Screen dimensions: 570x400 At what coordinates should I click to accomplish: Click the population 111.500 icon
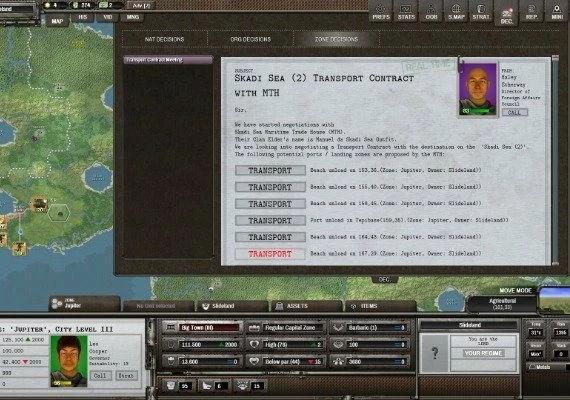pos(170,344)
